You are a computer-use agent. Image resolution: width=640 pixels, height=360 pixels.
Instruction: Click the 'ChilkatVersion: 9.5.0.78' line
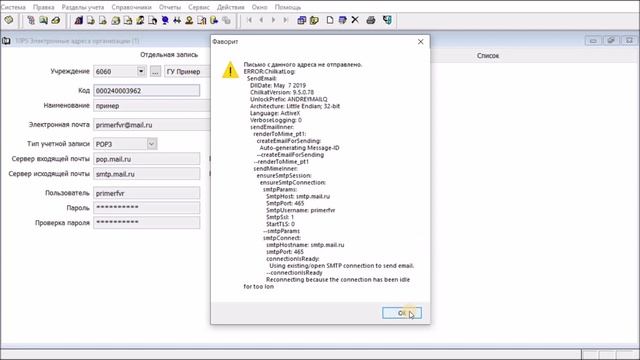click(282, 92)
